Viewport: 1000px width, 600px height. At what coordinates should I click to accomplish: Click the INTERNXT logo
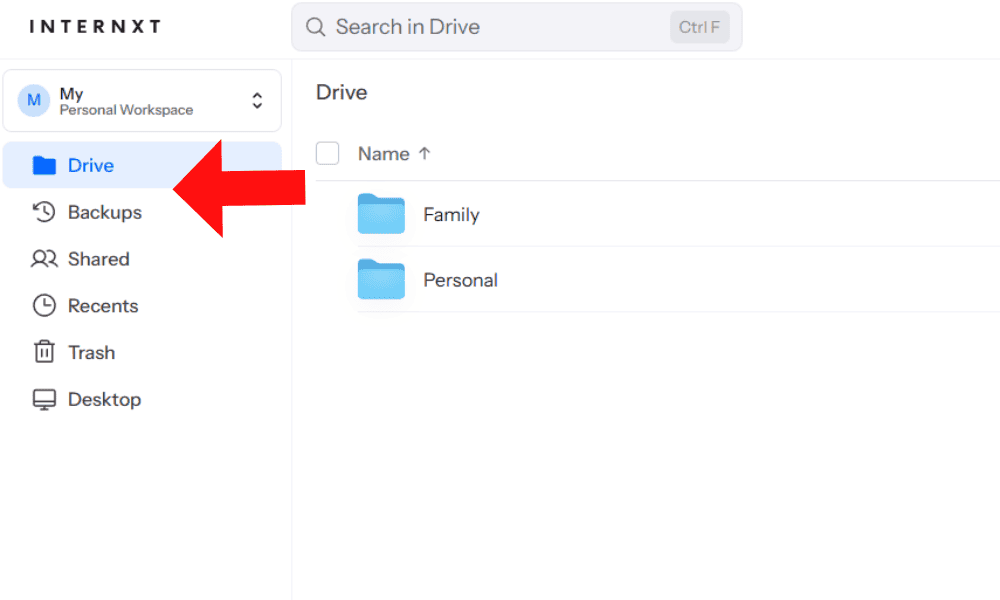tap(95, 27)
